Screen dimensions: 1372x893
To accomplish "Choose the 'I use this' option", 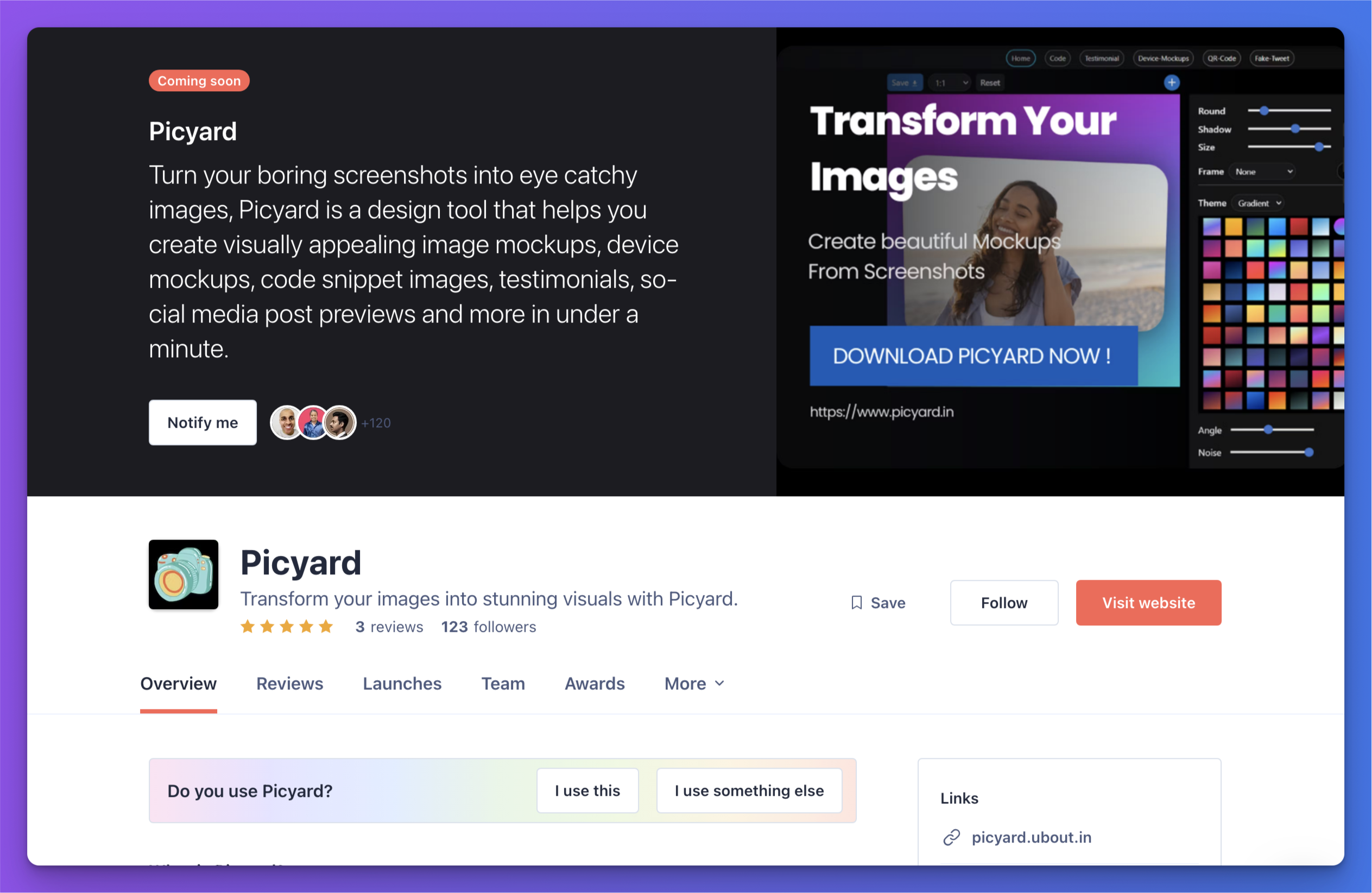I will [x=587, y=790].
